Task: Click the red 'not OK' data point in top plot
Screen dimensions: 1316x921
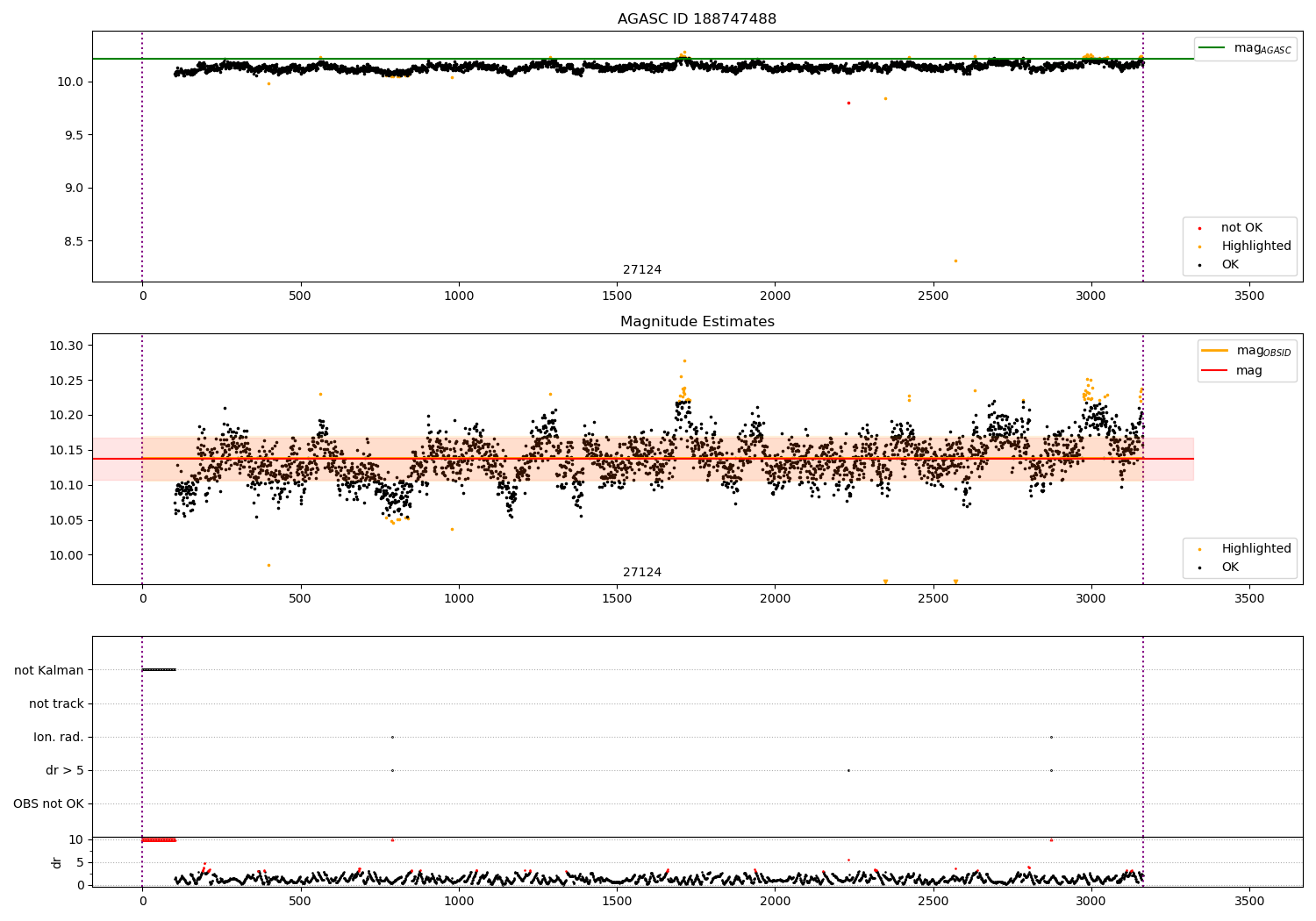Action: pyautogui.click(x=848, y=103)
